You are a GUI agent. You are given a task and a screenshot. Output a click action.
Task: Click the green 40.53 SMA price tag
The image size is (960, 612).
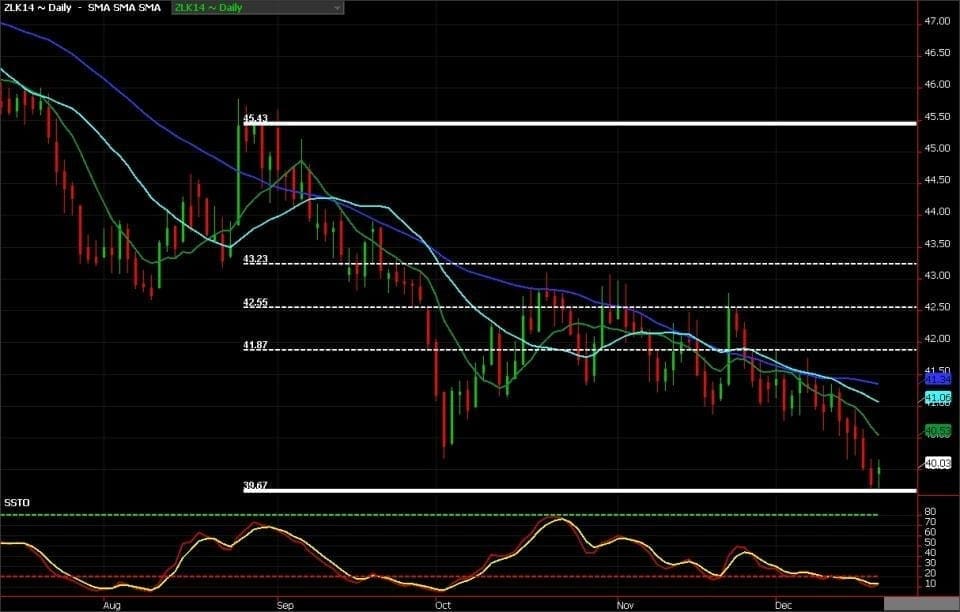click(937, 431)
